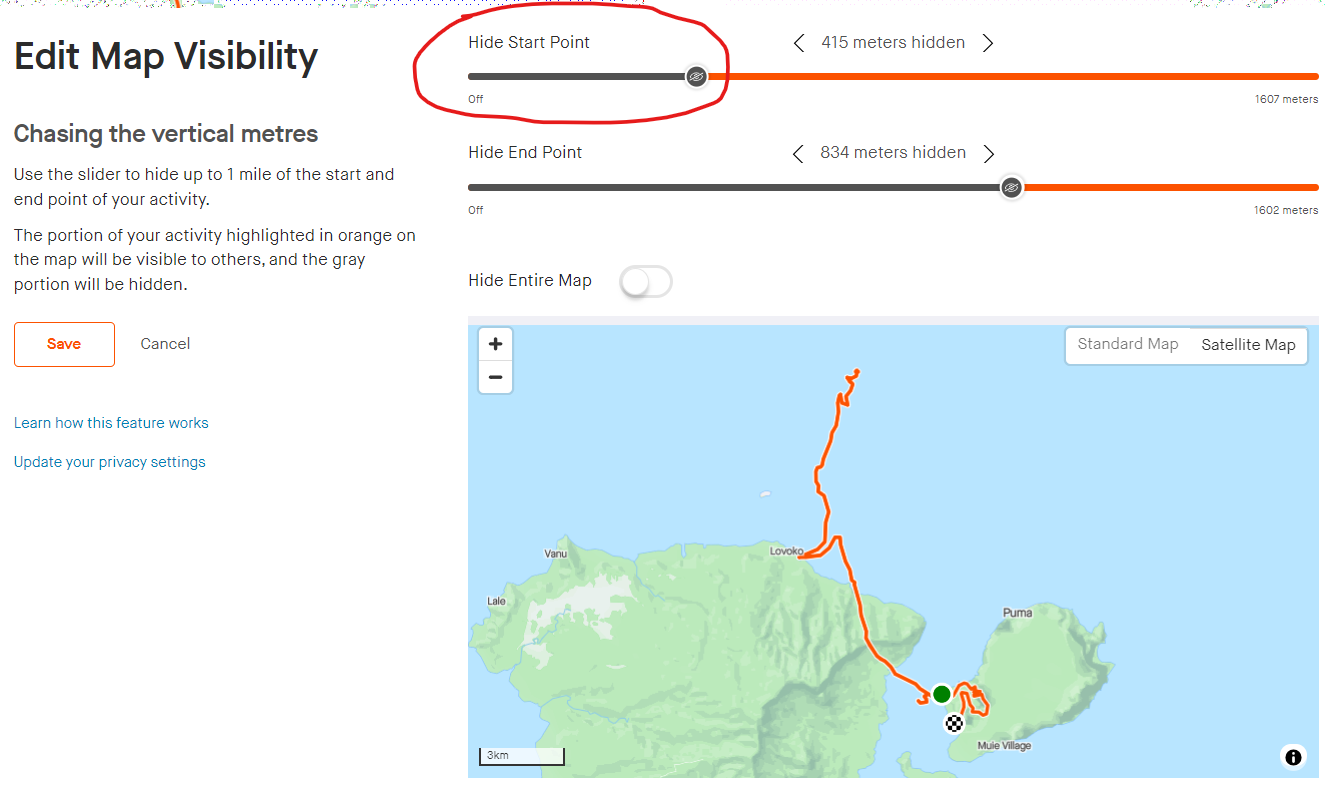Click the checkered finish flag marker
Image resolution: width=1325 pixels, height=788 pixels.
(954, 723)
